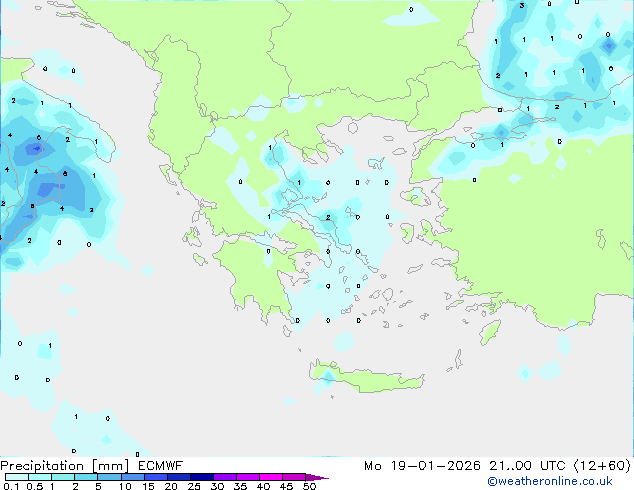This screenshot has width=634, height=490.
Task: Click the '10' legend scale label
Action: click(x=125, y=486)
